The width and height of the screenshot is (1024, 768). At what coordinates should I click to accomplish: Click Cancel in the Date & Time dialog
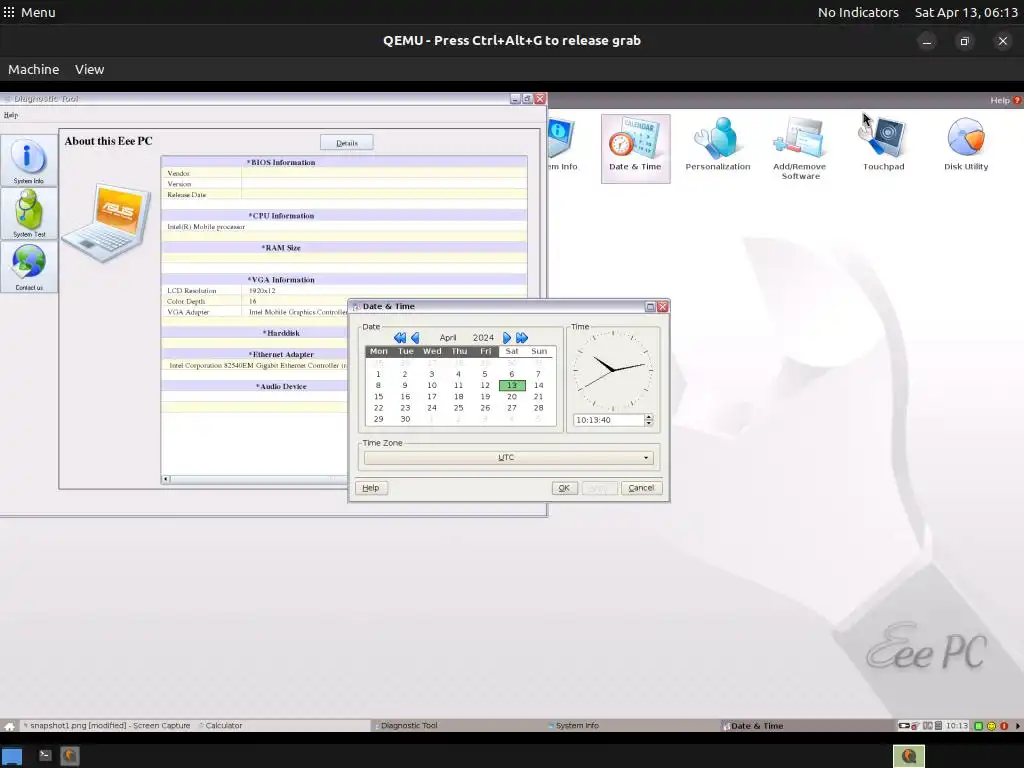[641, 488]
